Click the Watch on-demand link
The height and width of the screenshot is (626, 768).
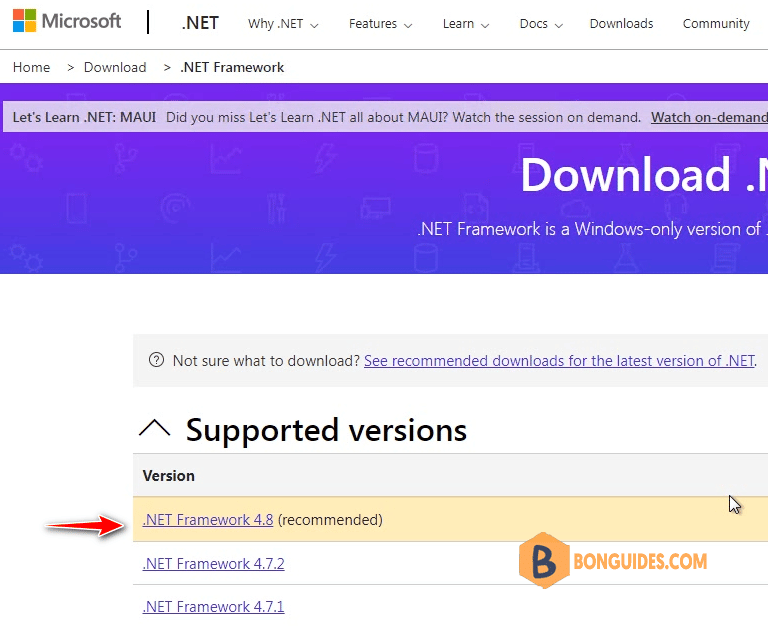709,117
